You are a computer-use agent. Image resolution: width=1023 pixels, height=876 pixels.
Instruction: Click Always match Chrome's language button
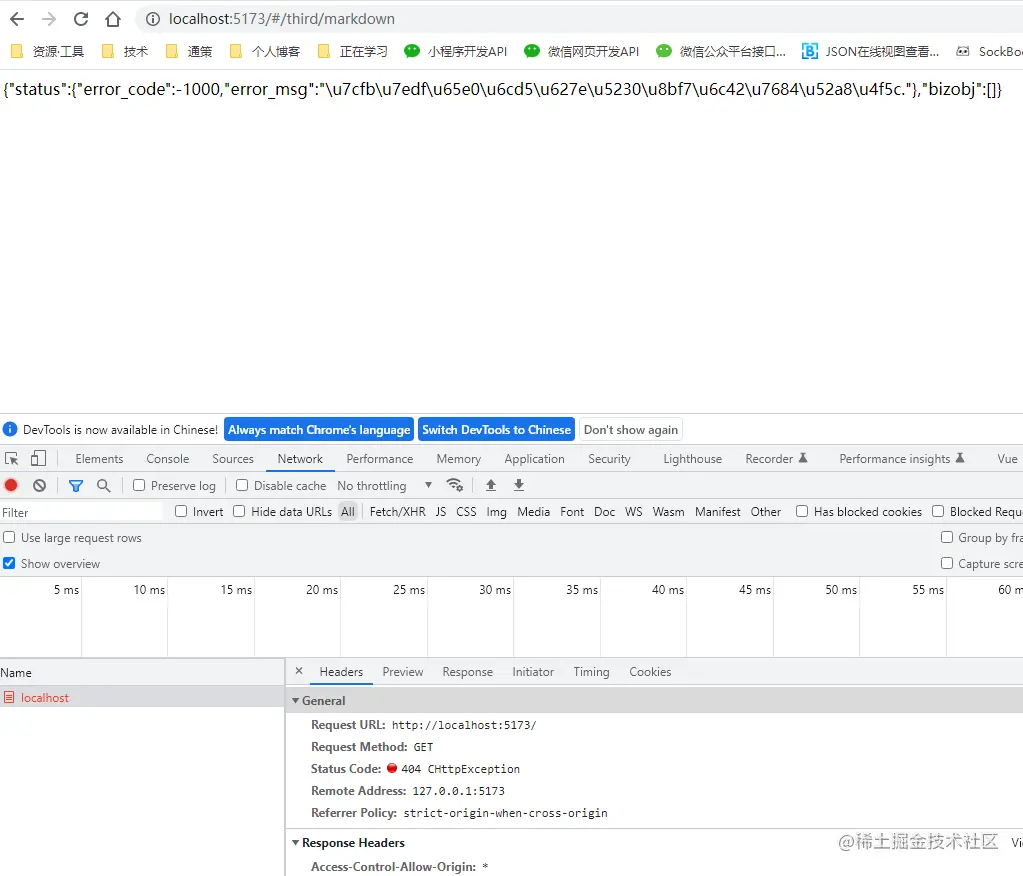click(x=319, y=429)
